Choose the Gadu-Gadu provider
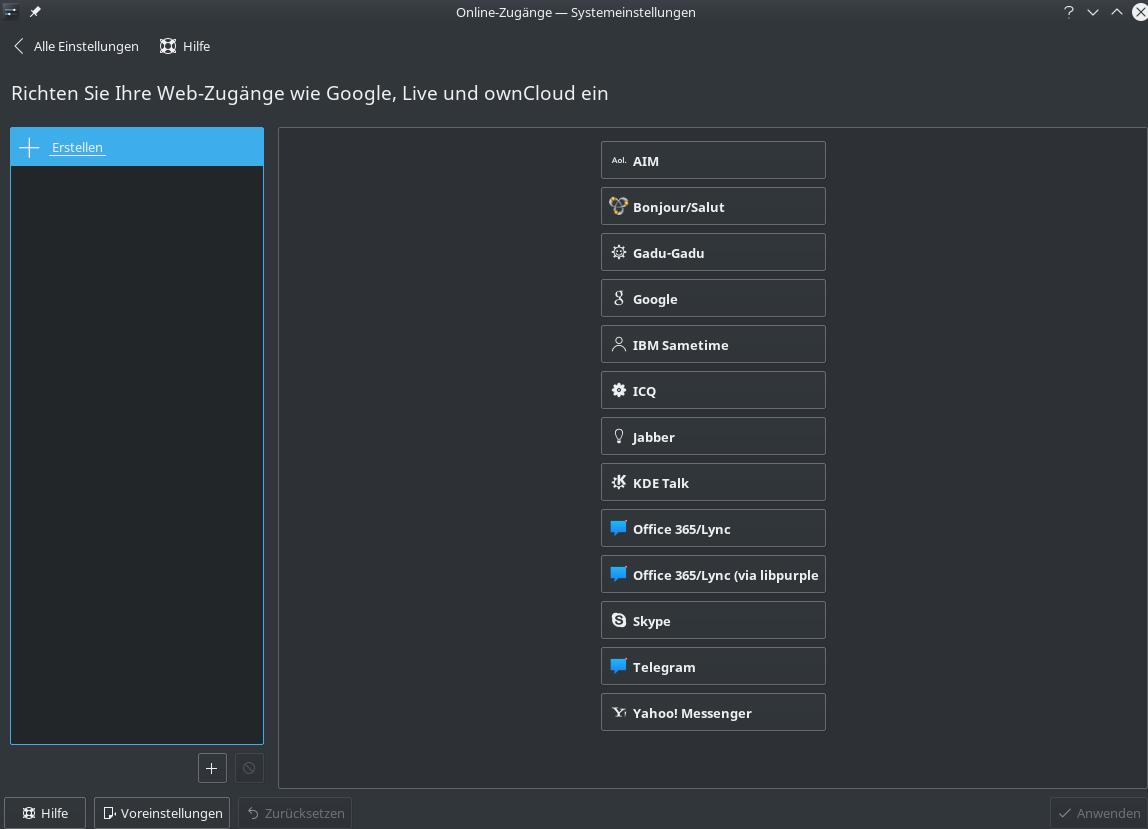The height and width of the screenshot is (829, 1148). click(713, 253)
